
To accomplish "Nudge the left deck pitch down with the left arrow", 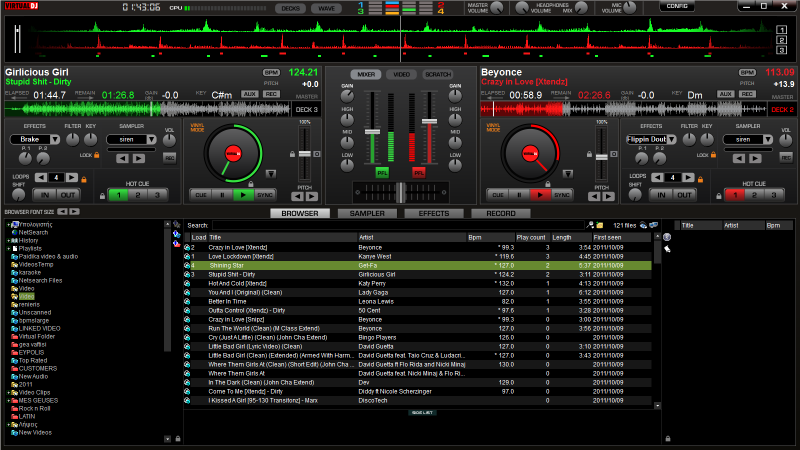I will point(297,196).
